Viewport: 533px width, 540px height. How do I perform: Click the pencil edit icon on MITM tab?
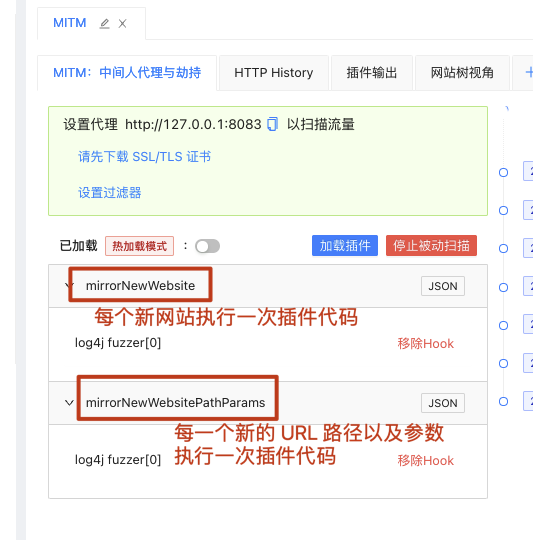point(104,24)
